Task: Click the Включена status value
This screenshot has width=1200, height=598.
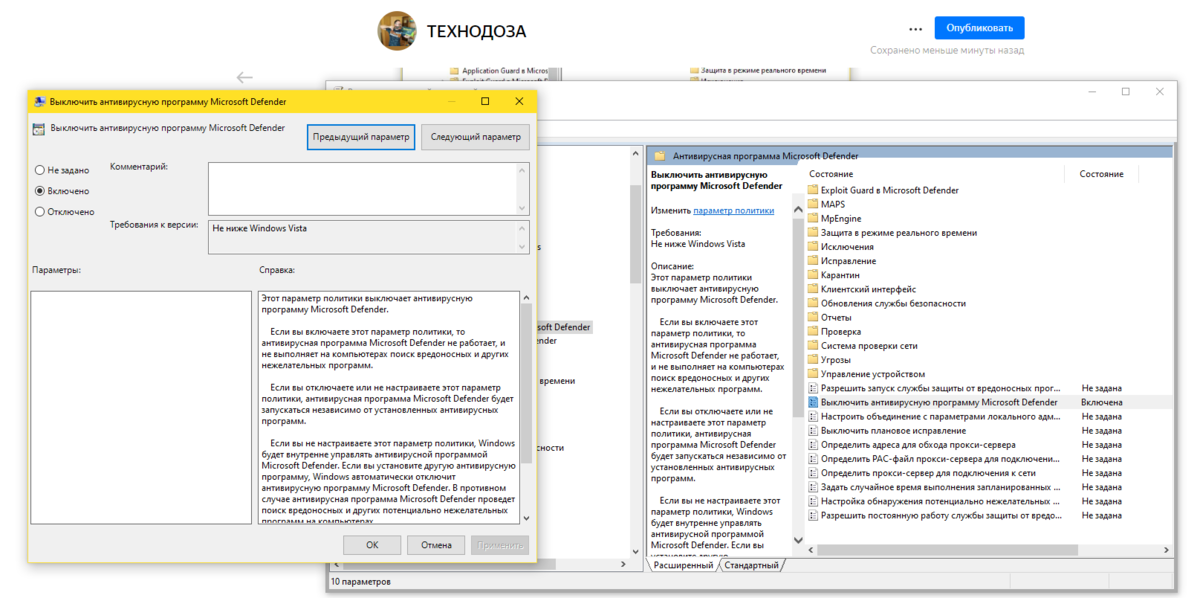Action: coord(1102,402)
